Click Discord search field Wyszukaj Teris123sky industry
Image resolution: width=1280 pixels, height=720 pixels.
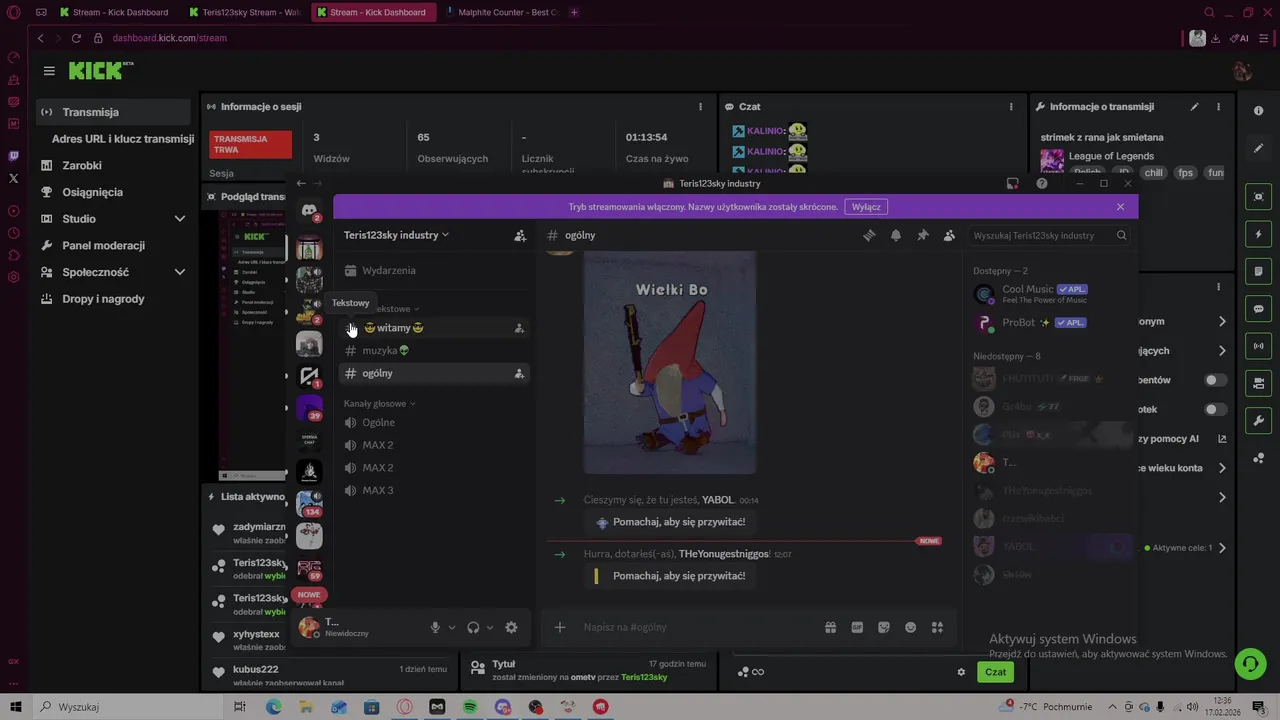(1049, 236)
